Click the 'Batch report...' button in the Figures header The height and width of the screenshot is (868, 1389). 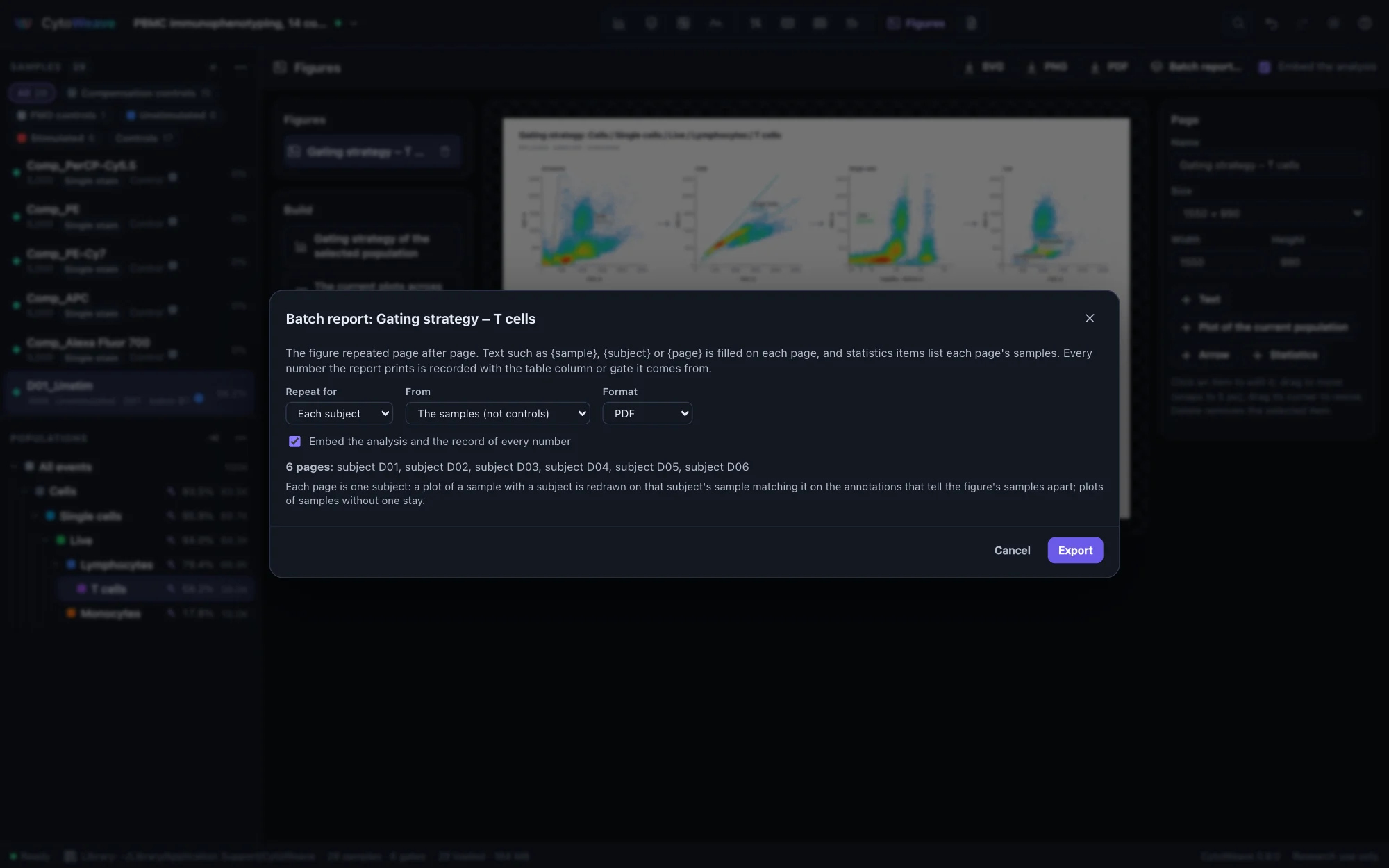pos(1197,67)
